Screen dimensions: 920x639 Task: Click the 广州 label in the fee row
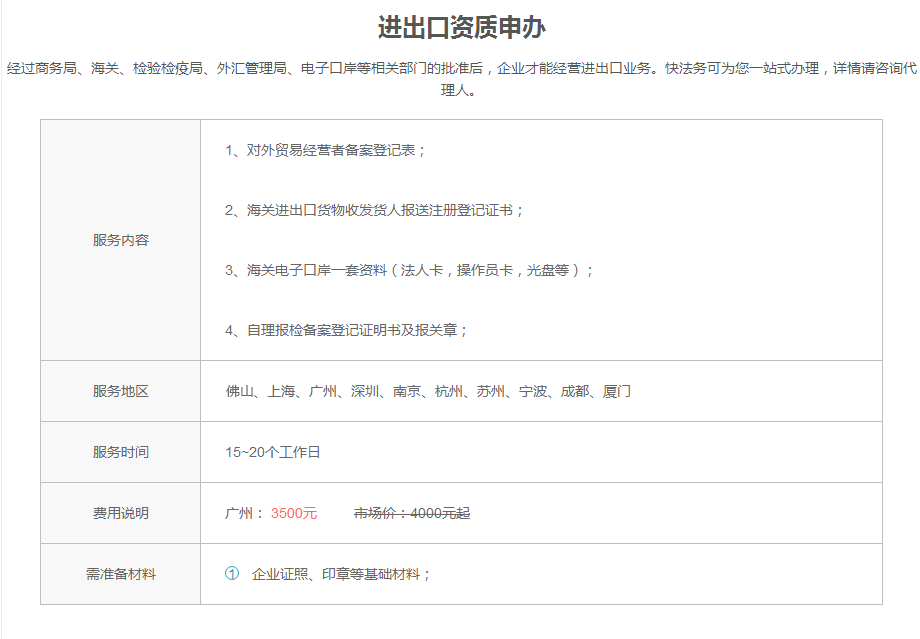pos(240,513)
